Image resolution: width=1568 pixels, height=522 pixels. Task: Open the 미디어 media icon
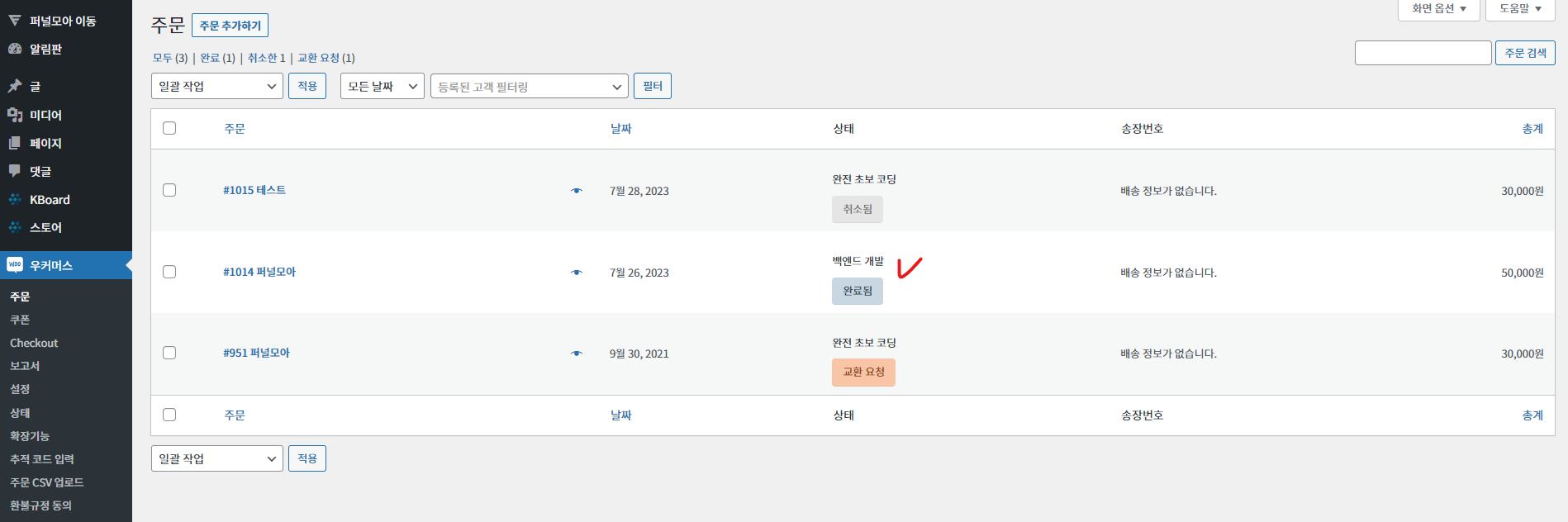15,115
